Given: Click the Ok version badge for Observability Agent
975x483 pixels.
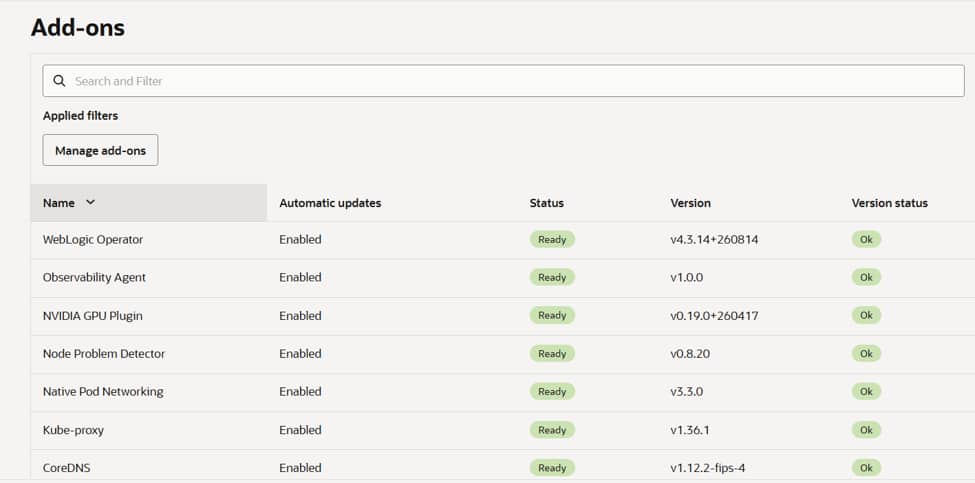Looking at the screenshot, I should pyautogui.click(x=866, y=277).
